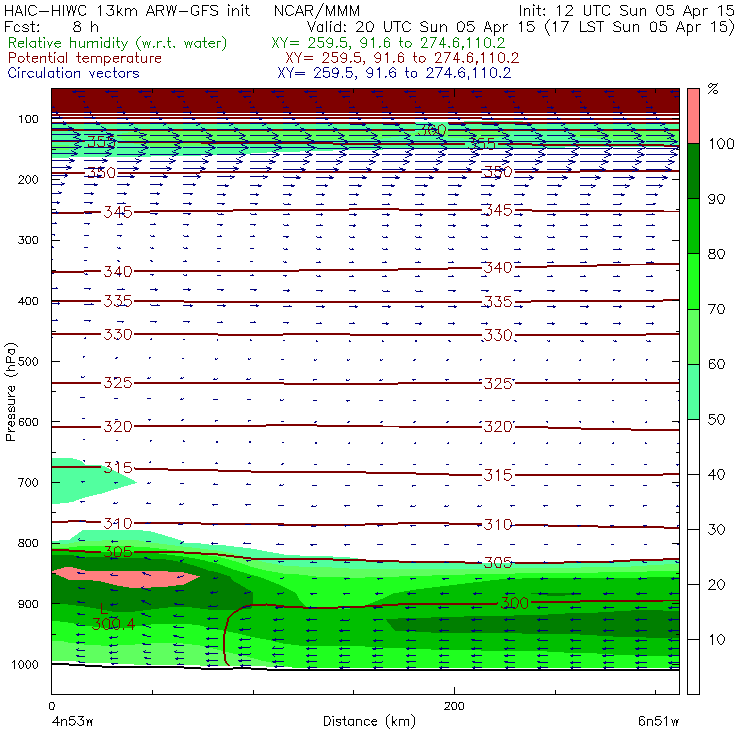Click the 'Valid: 20 UTC Sun 05 Apr 15' text
This screenshot has width=740, height=740.
(x=422, y=27)
